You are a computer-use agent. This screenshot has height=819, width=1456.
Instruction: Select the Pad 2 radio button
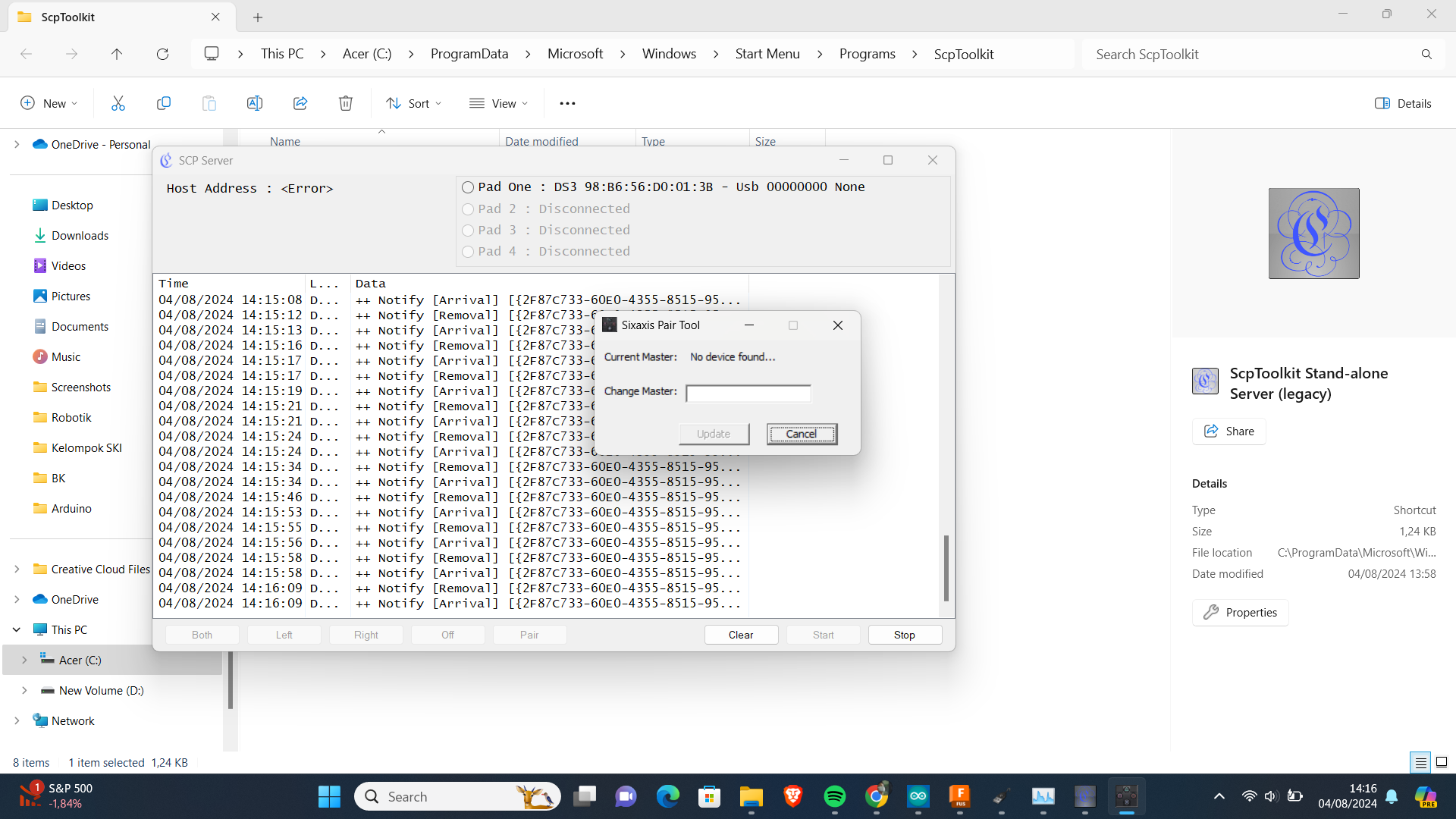(468, 209)
